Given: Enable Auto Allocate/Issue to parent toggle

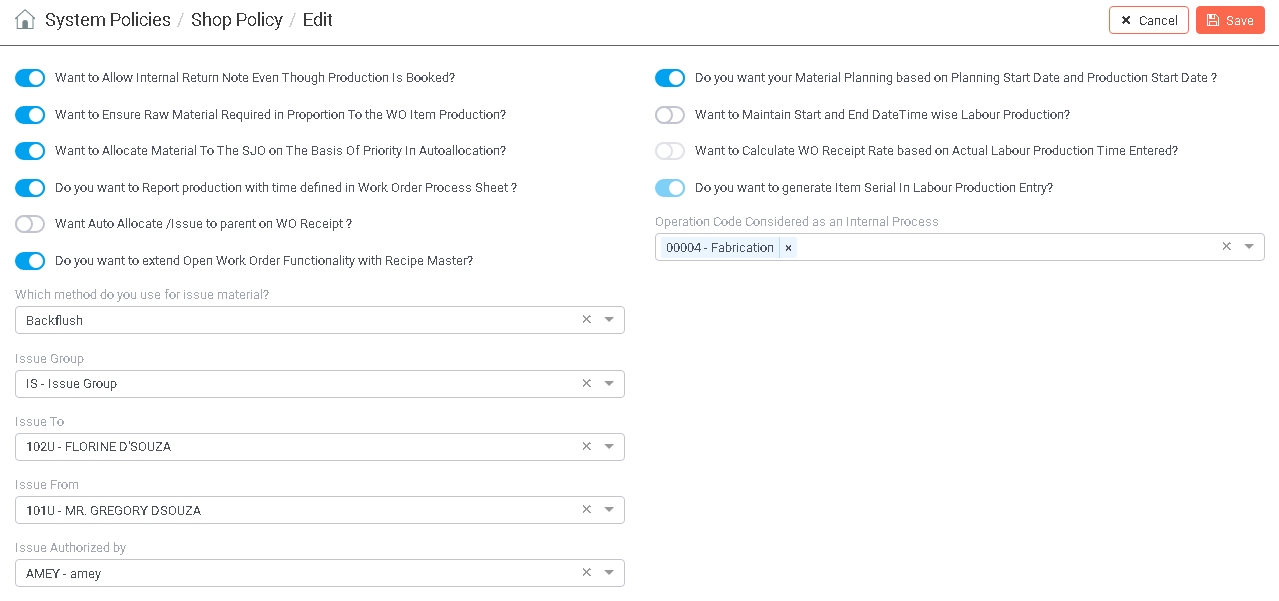Looking at the screenshot, I should [x=30, y=224].
